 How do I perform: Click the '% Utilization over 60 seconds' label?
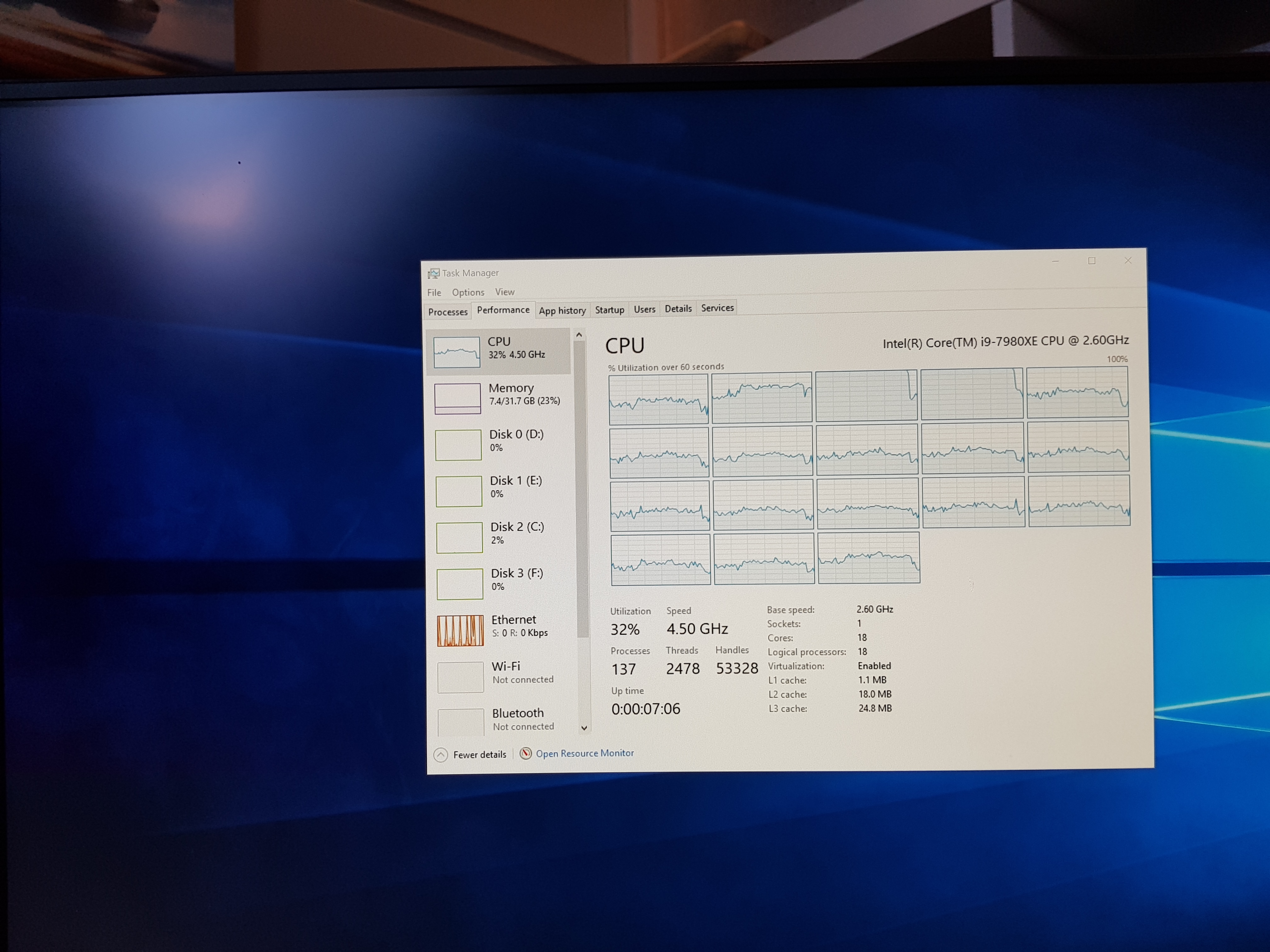click(666, 367)
